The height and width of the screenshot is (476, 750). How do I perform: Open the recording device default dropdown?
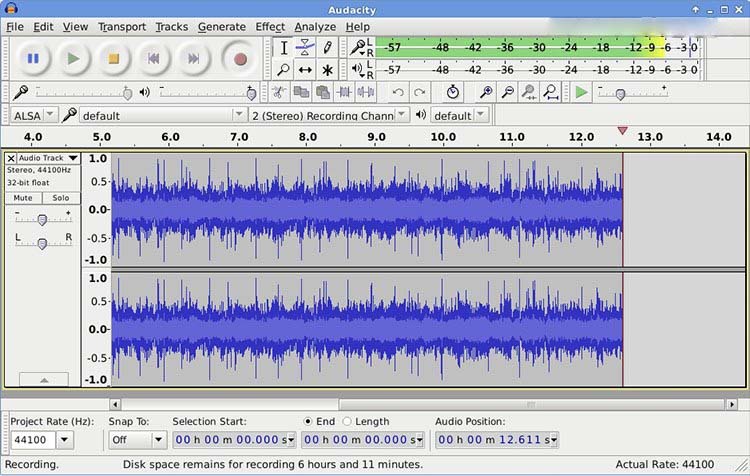click(x=163, y=115)
